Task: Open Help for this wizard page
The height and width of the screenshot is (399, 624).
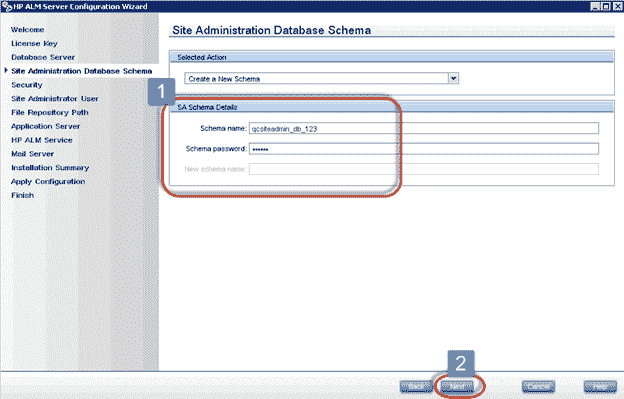Action: (600, 386)
